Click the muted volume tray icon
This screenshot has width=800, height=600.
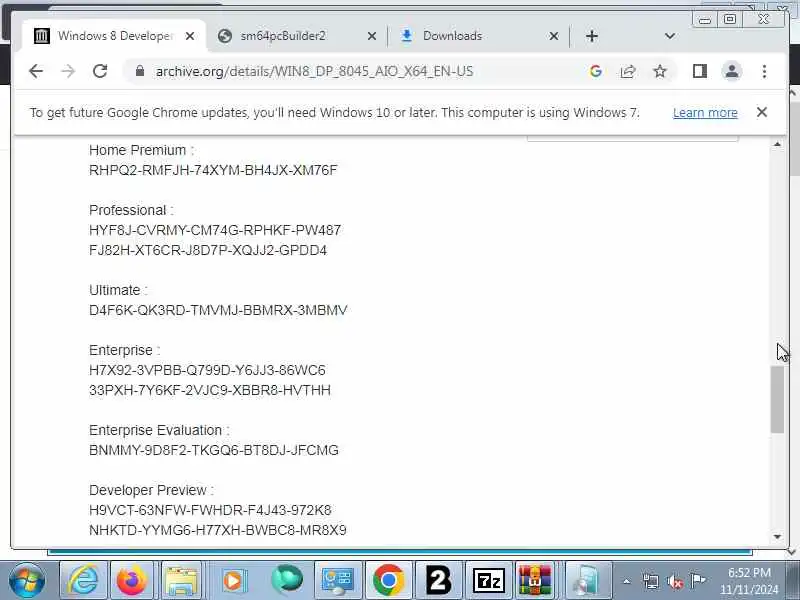coord(674,581)
